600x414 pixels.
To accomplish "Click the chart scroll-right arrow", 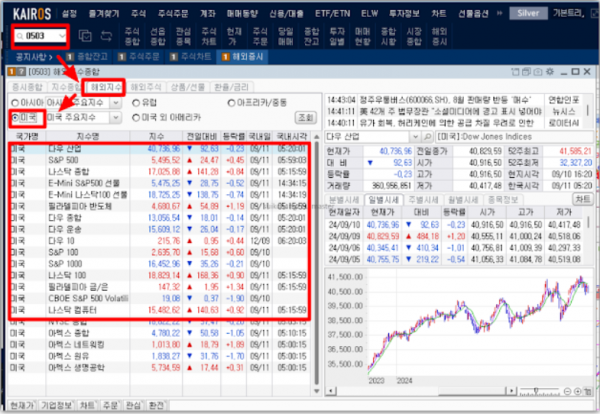I will tap(511, 391).
